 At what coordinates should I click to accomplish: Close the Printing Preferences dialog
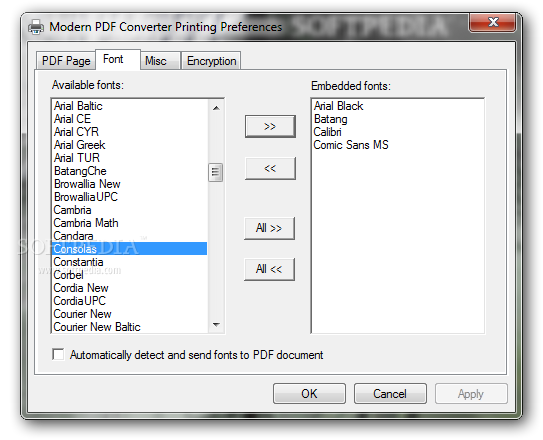point(492,23)
